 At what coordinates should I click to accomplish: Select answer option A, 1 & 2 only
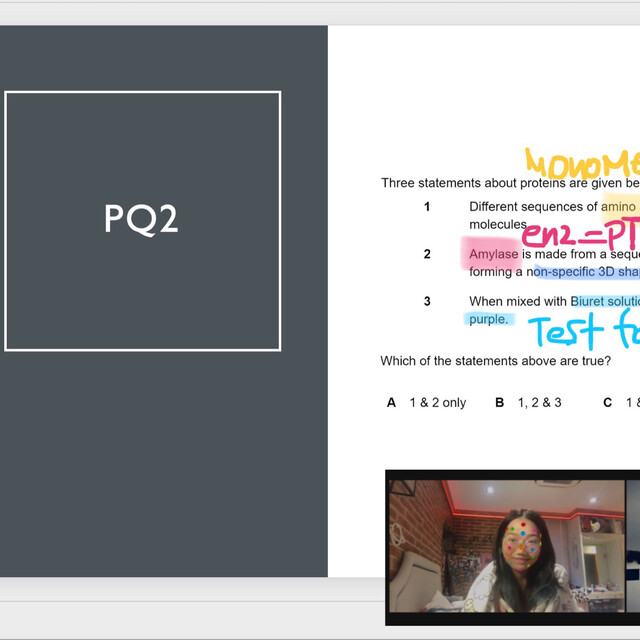(427, 403)
